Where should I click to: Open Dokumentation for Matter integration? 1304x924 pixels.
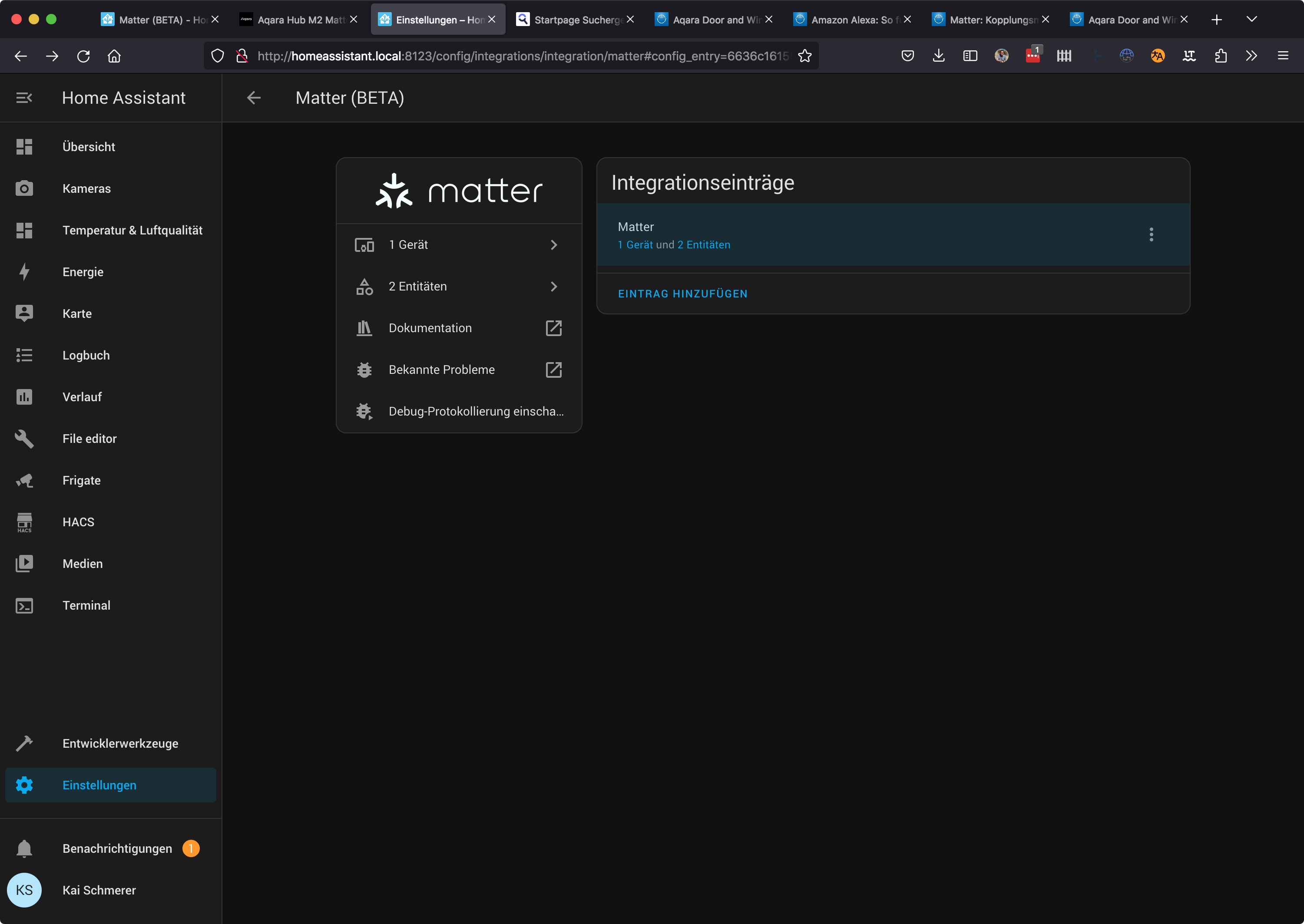coord(458,328)
